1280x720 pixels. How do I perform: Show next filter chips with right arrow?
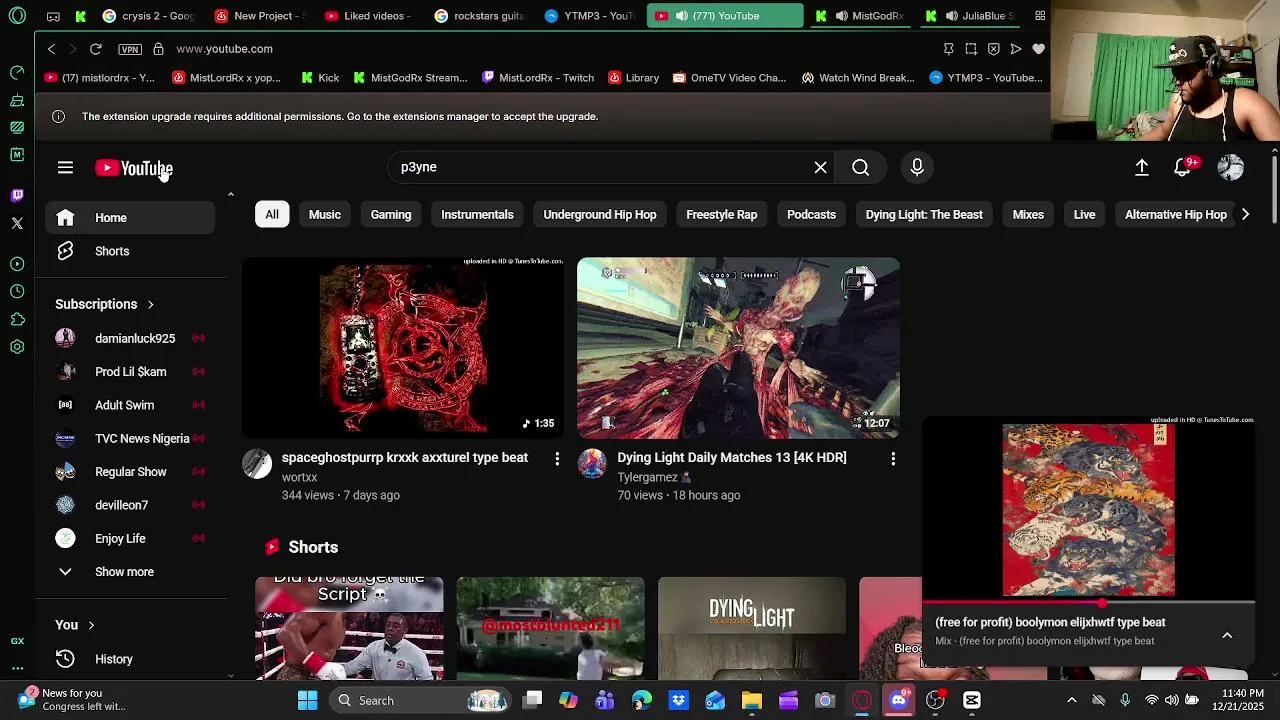[1245, 214]
